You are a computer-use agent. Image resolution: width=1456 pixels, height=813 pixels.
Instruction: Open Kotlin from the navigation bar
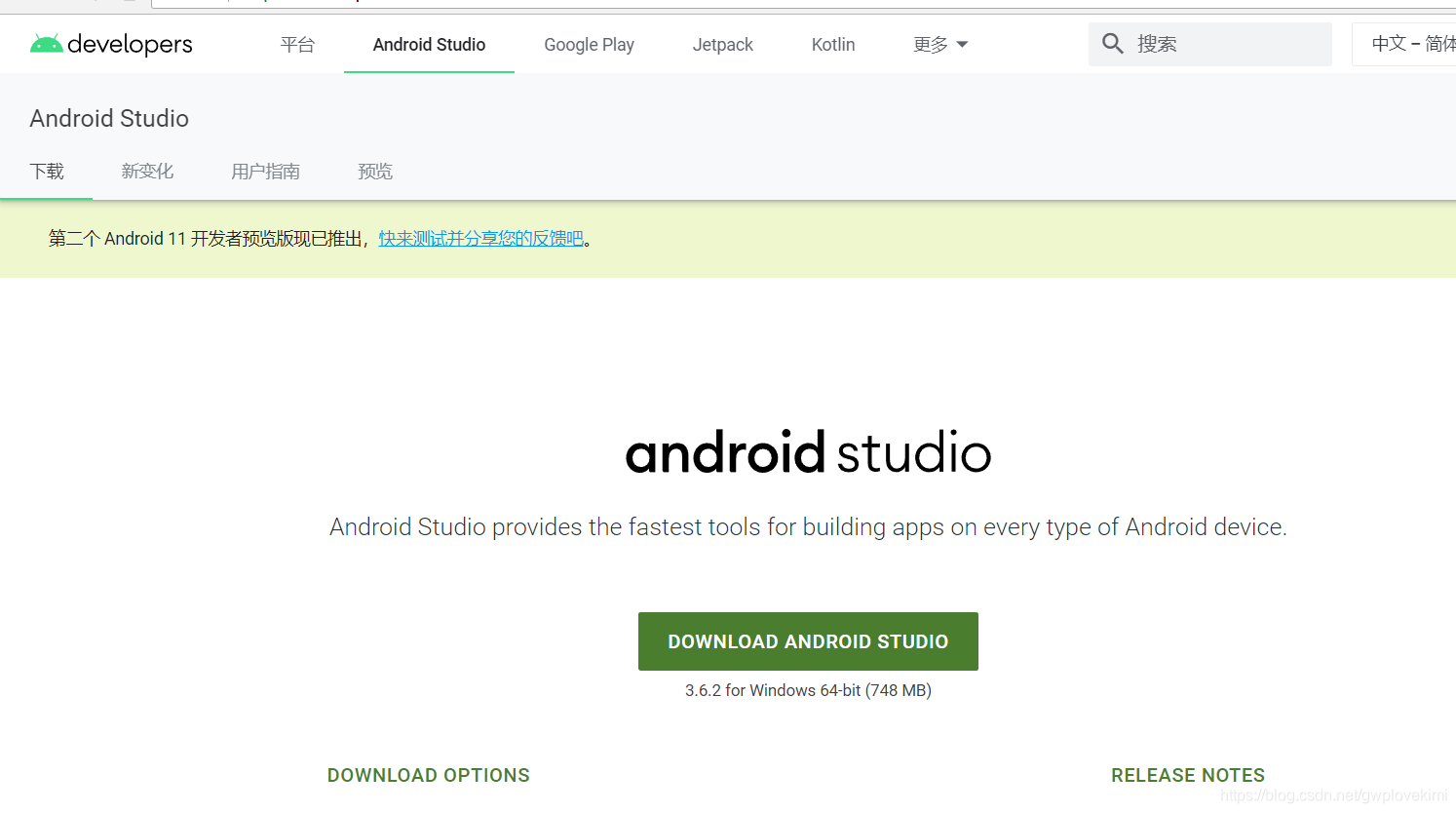point(833,44)
